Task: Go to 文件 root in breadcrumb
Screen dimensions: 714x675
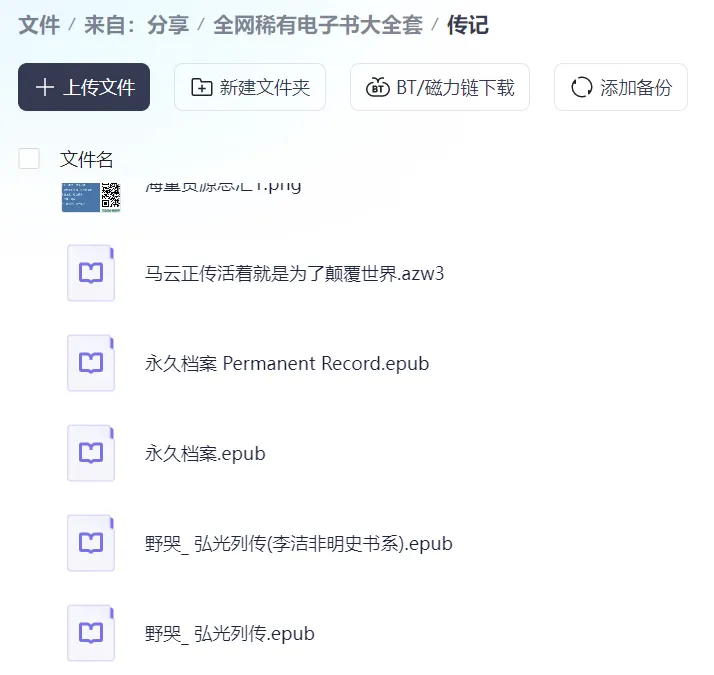Action: click(39, 25)
